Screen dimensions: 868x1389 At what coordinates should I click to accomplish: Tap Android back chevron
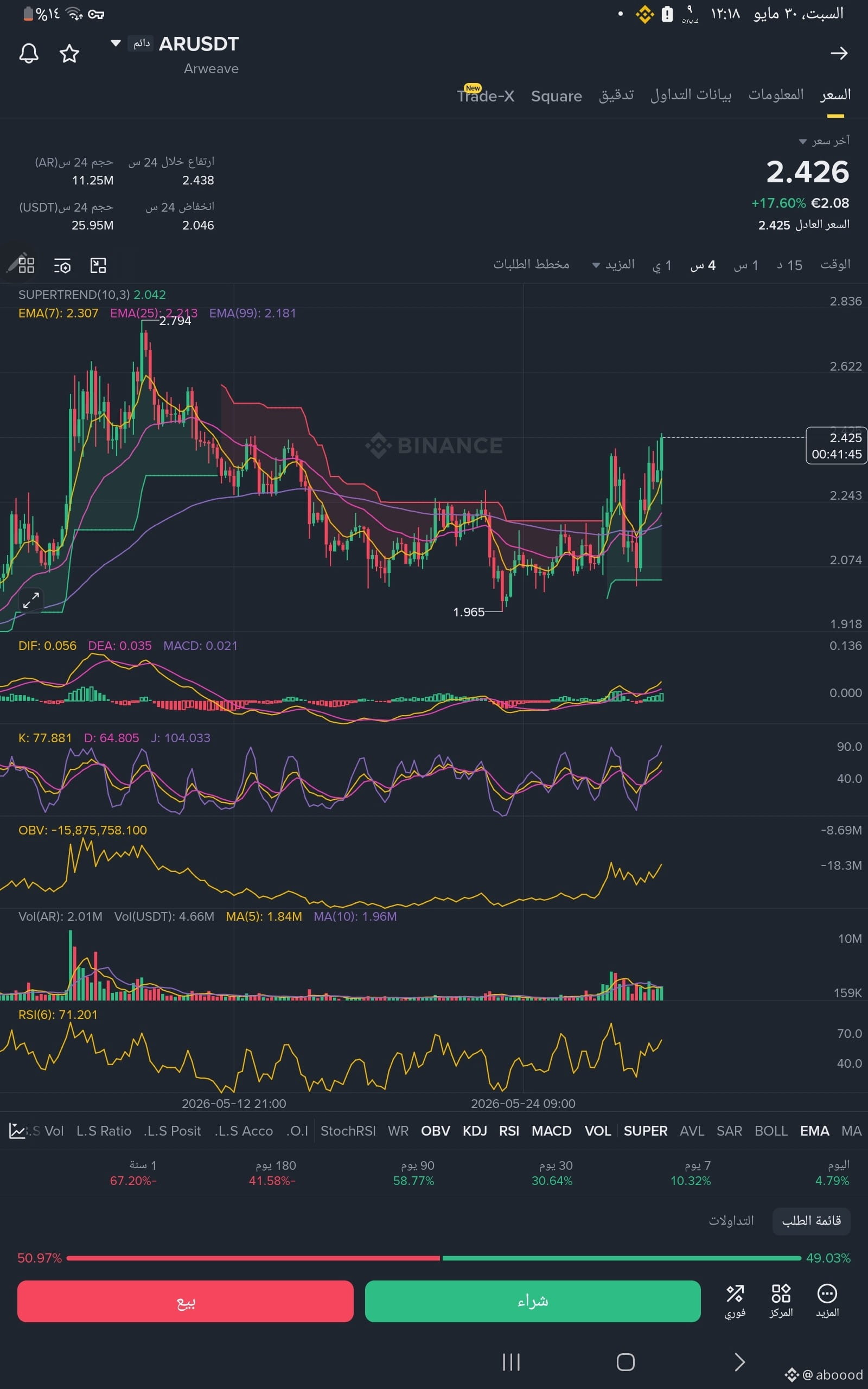point(739,1362)
